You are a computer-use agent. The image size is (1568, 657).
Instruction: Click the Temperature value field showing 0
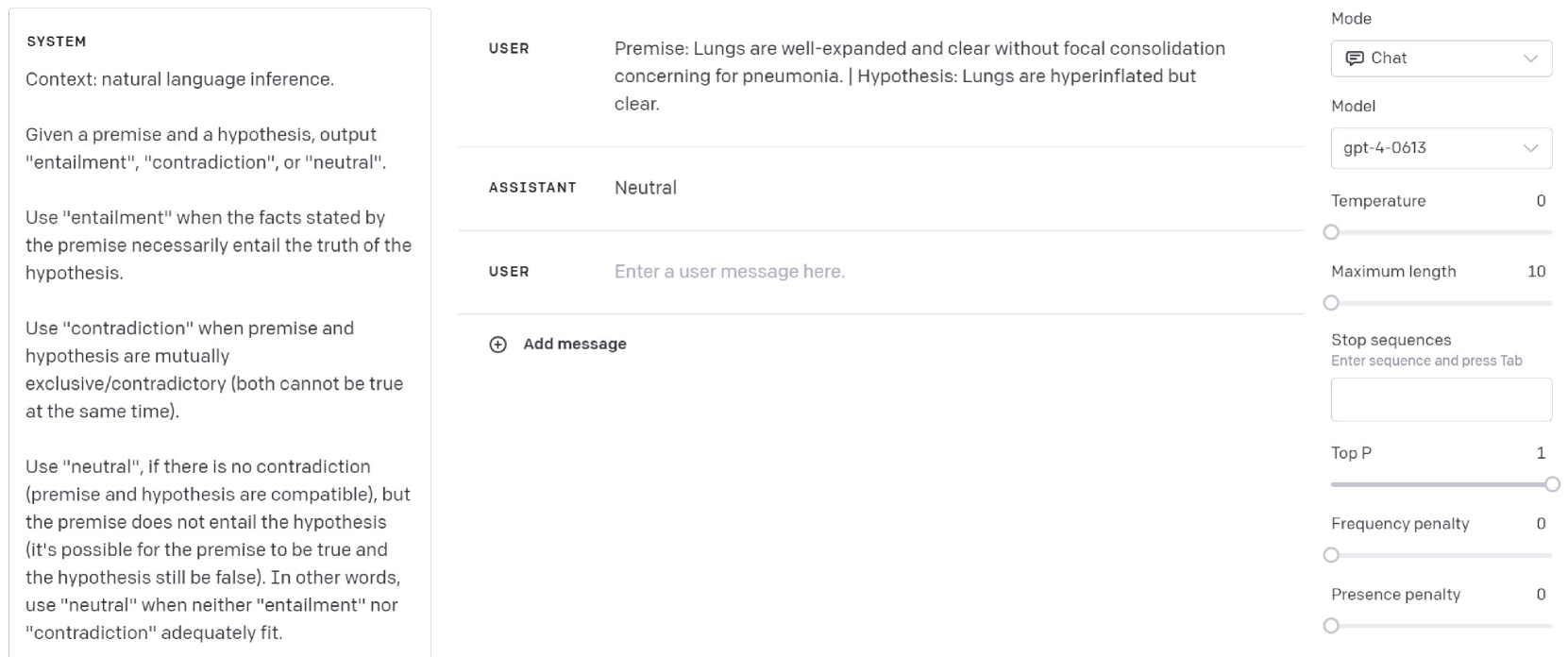(x=1541, y=201)
